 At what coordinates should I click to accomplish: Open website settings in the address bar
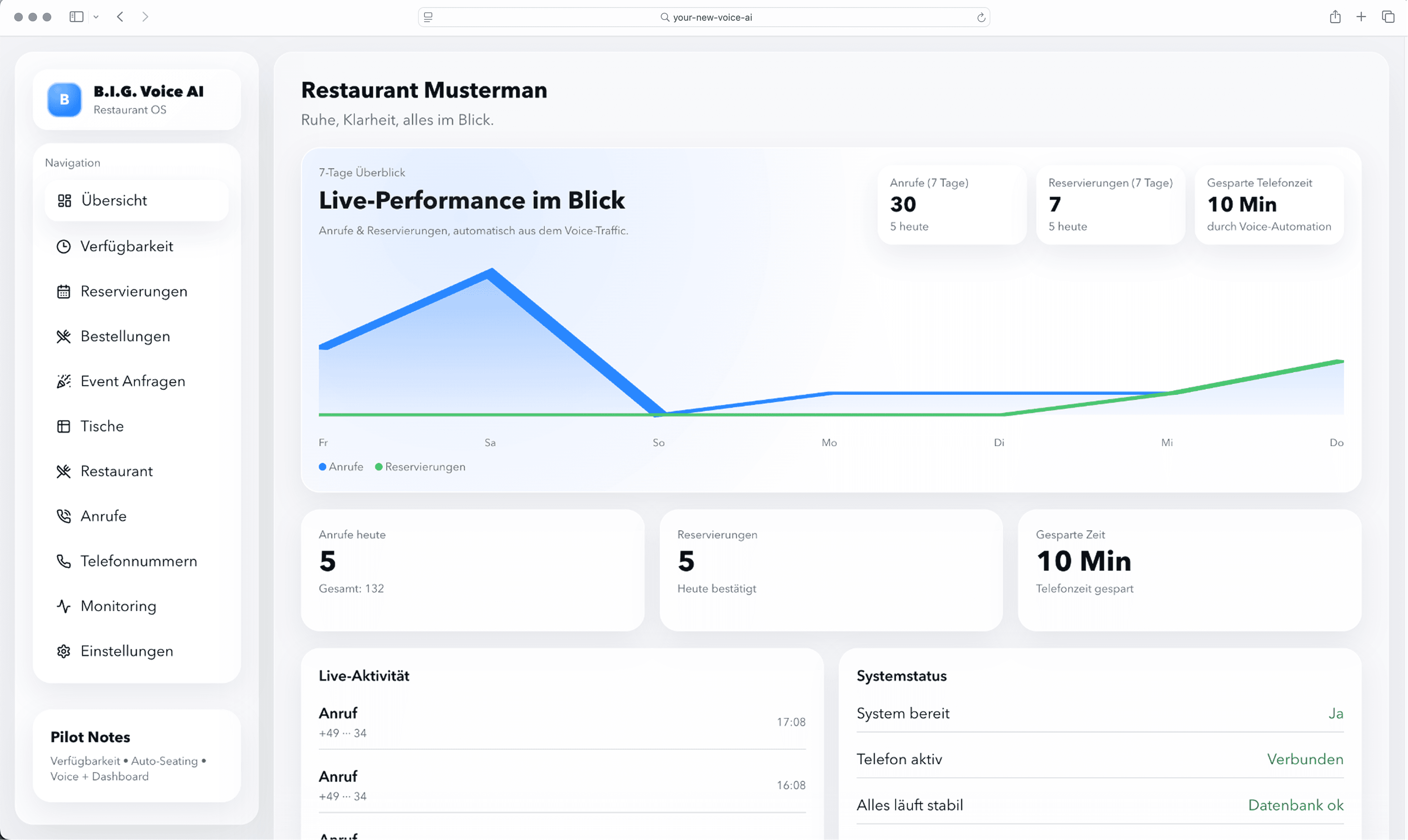coord(428,16)
